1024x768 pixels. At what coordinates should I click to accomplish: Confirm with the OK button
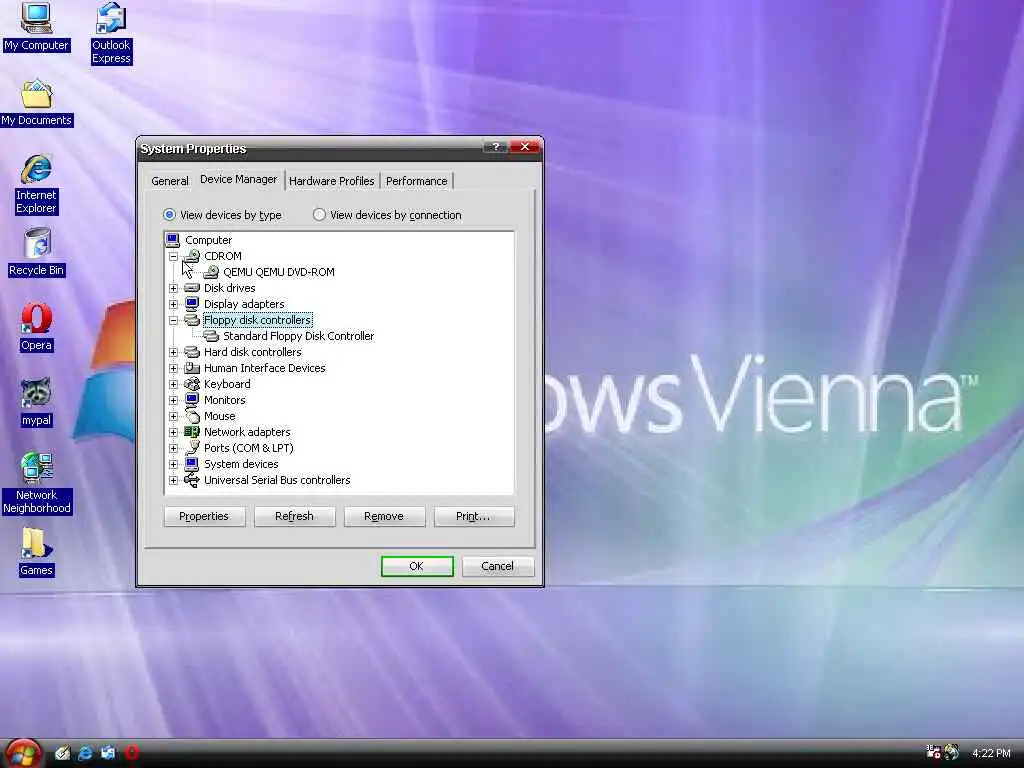(x=417, y=566)
